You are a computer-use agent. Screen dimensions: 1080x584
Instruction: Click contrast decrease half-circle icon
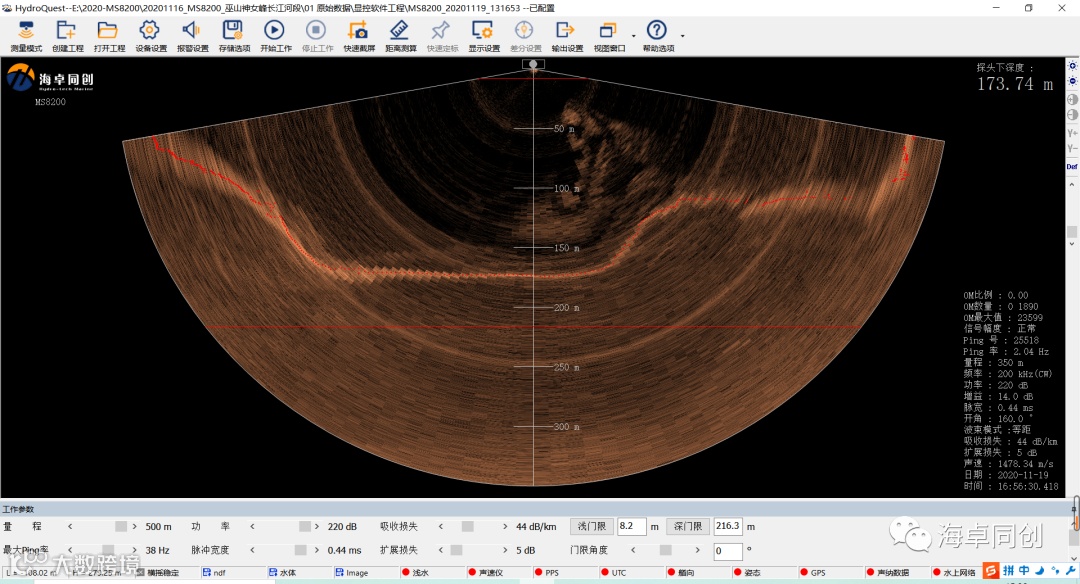[1072, 115]
